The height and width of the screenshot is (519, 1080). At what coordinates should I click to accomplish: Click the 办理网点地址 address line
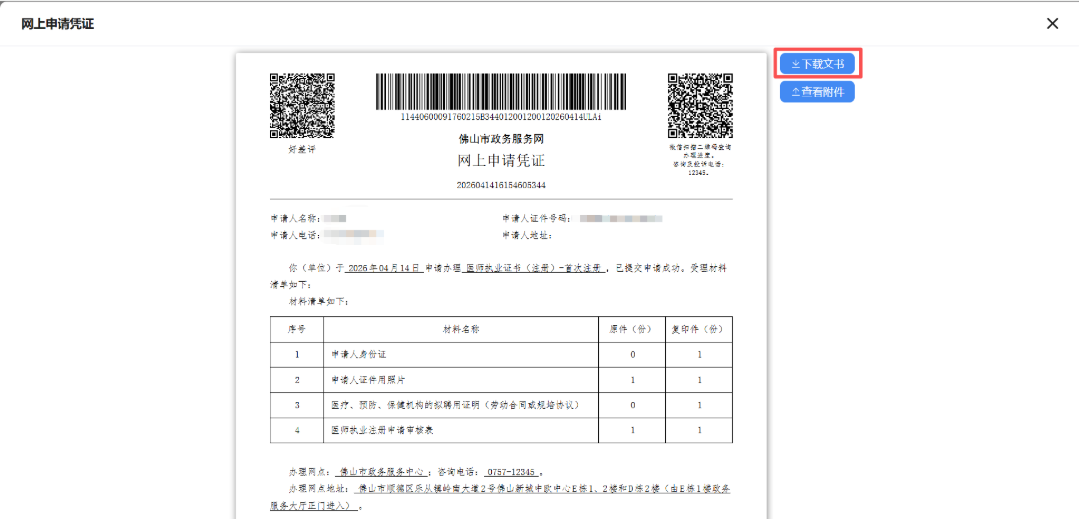[501, 497]
